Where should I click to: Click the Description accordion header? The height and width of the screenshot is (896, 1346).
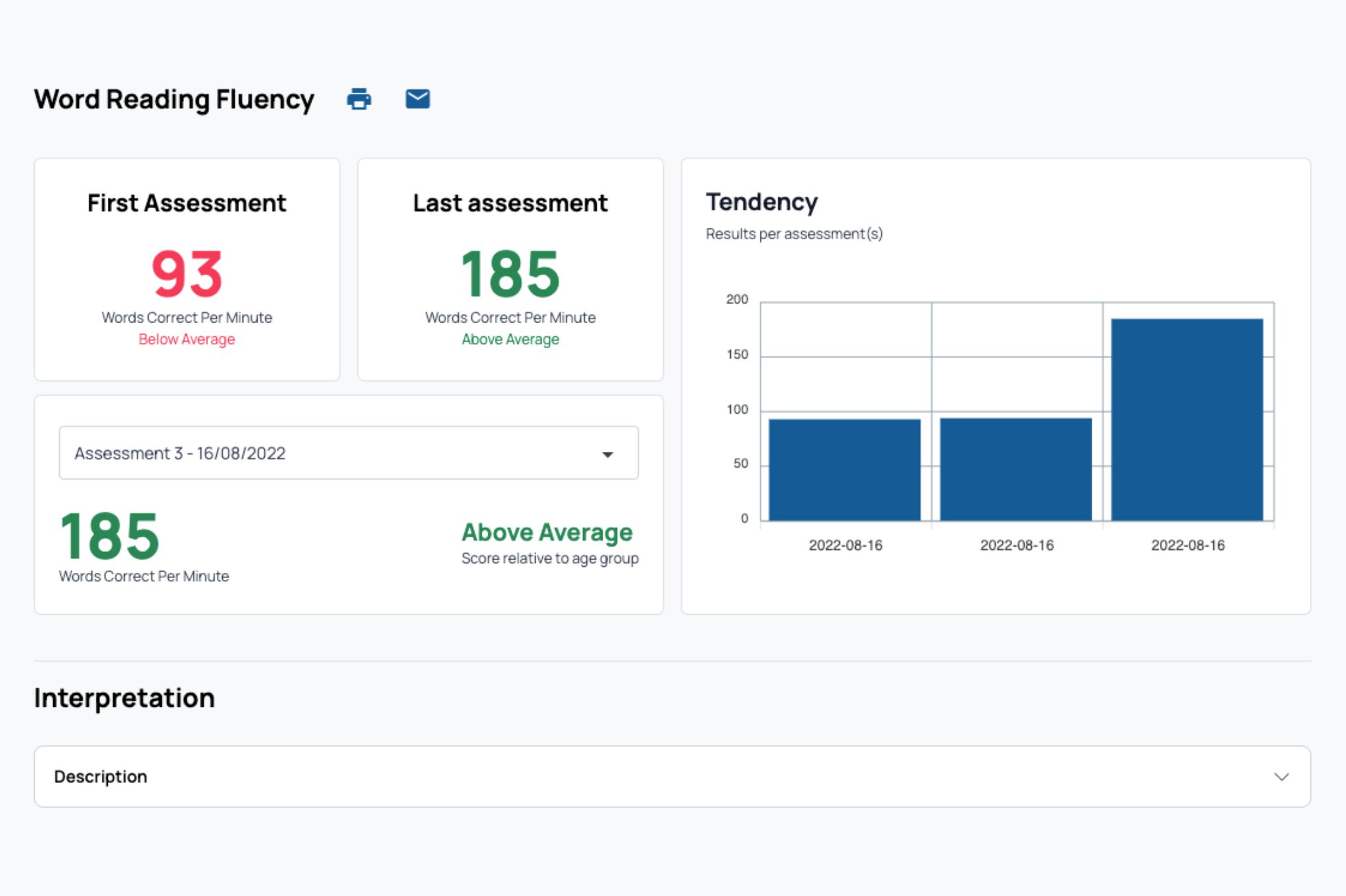point(672,776)
